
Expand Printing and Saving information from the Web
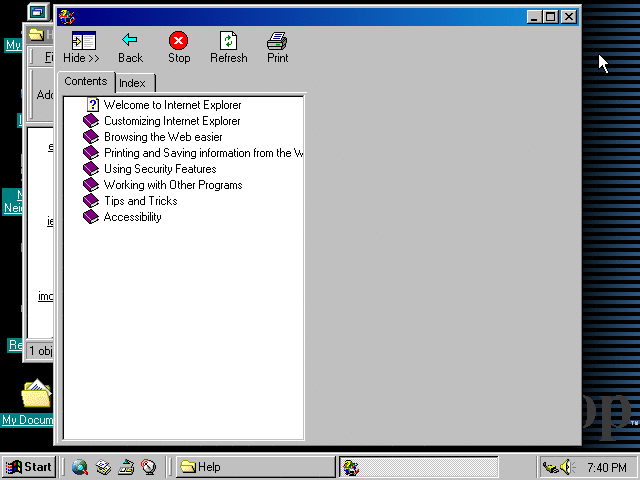click(203, 153)
